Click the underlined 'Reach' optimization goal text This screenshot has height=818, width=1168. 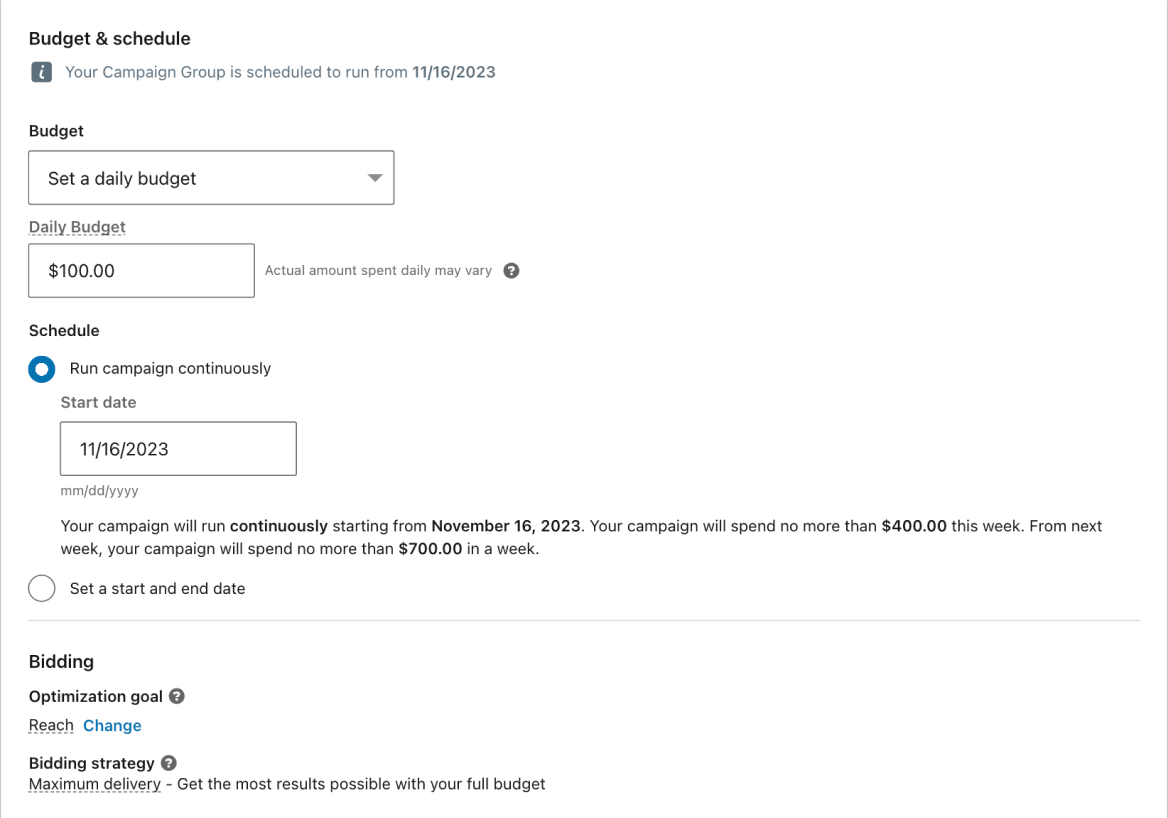click(50, 725)
